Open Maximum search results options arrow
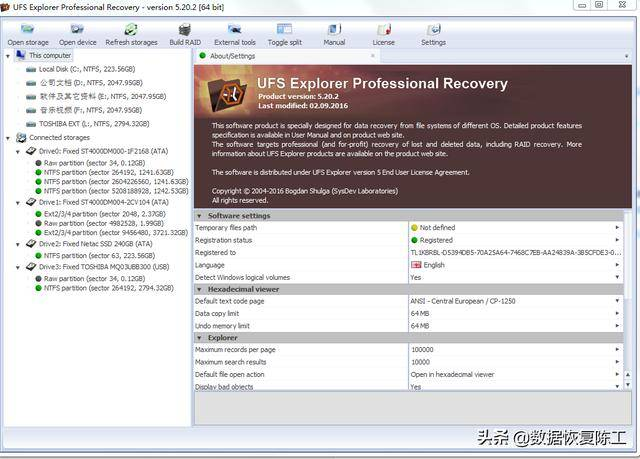 pos(617,362)
